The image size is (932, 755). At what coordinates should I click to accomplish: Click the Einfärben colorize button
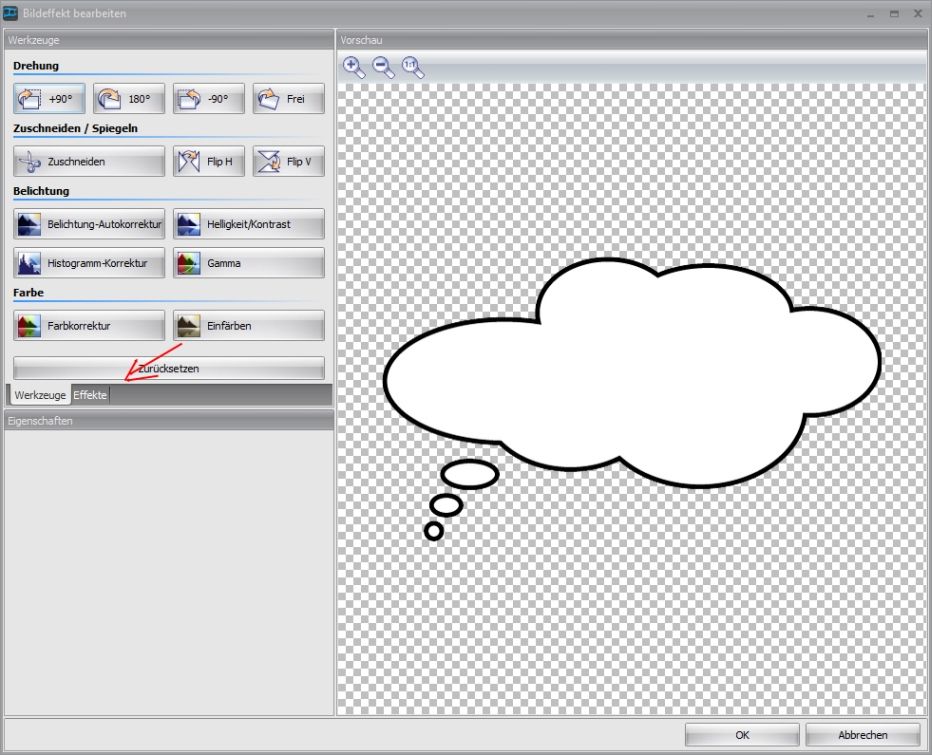248,326
